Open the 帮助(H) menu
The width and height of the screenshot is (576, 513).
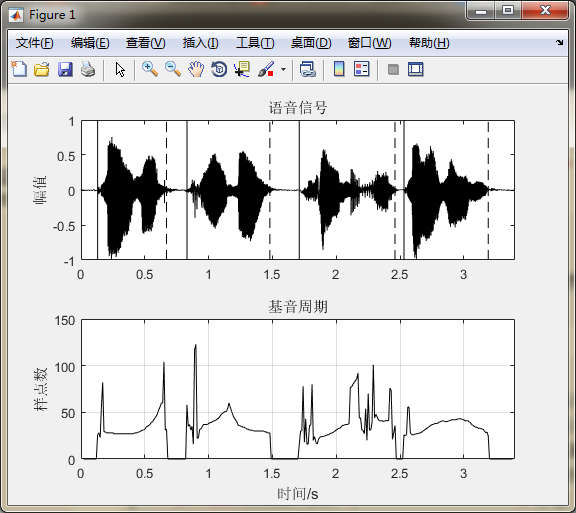(x=429, y=43)
